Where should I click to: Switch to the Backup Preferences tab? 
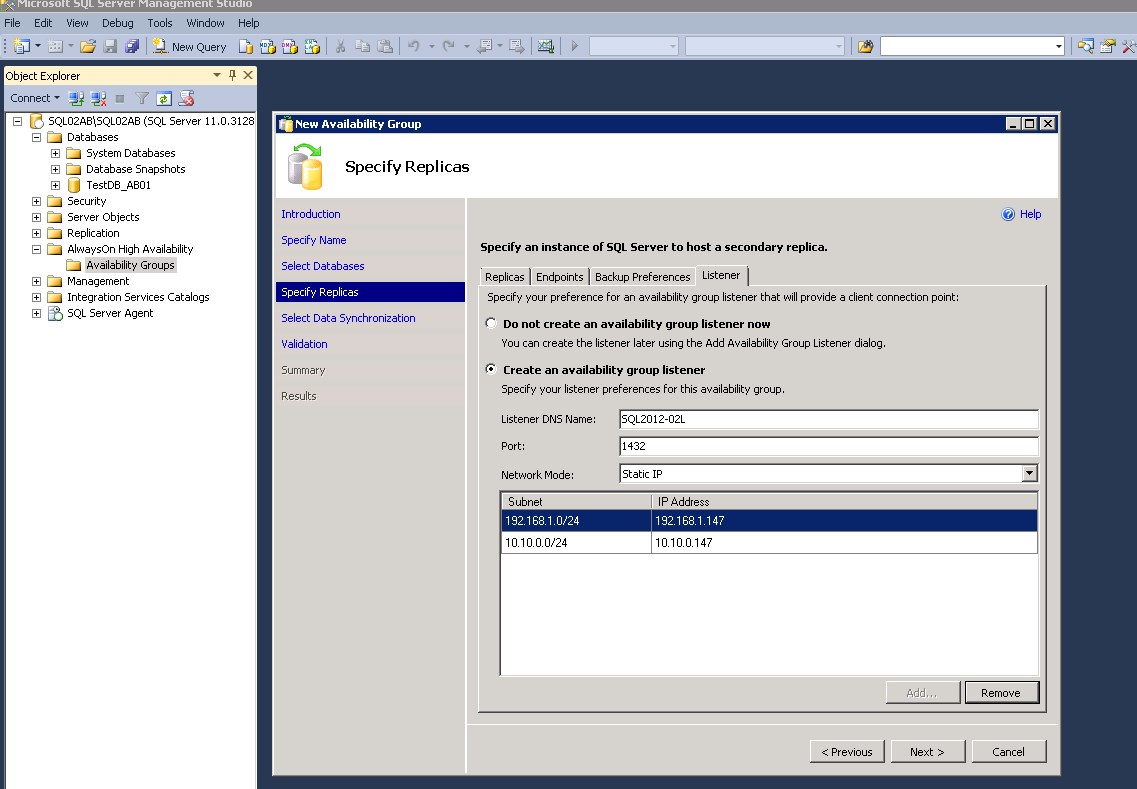[642, 277]
